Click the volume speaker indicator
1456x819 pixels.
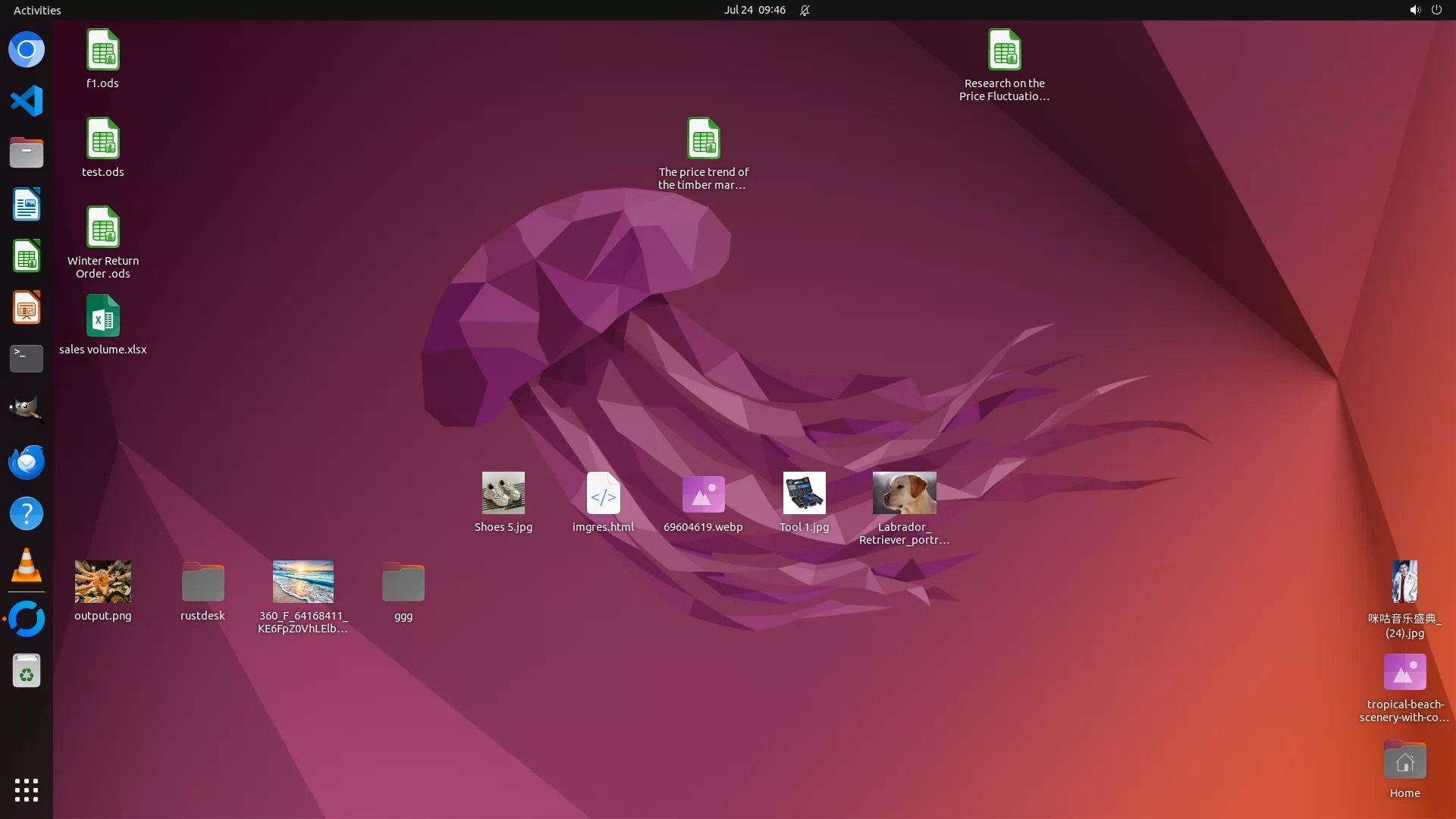[1414, 10]
